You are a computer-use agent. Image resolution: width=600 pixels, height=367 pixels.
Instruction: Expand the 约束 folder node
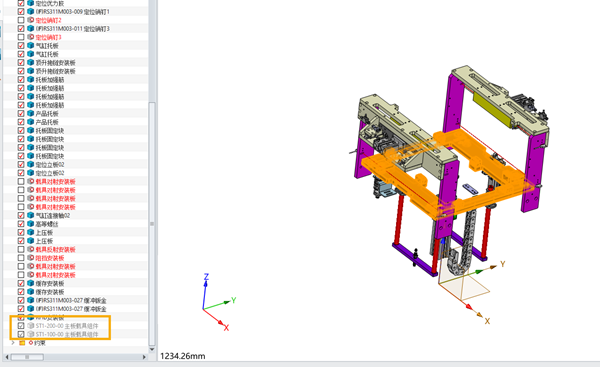[x=13, y=343]
